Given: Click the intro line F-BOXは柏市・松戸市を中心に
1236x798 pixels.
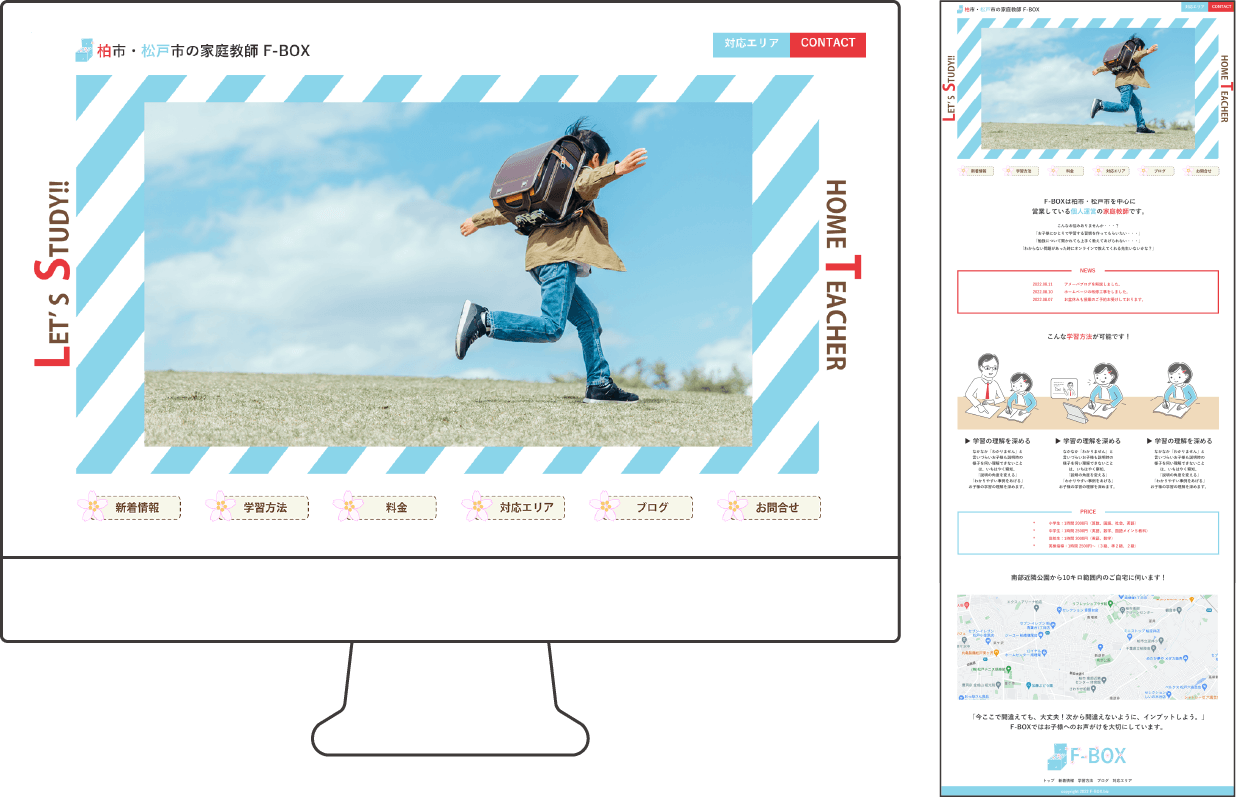Looking at the screenshot, I should click(x=1088, y=201).
